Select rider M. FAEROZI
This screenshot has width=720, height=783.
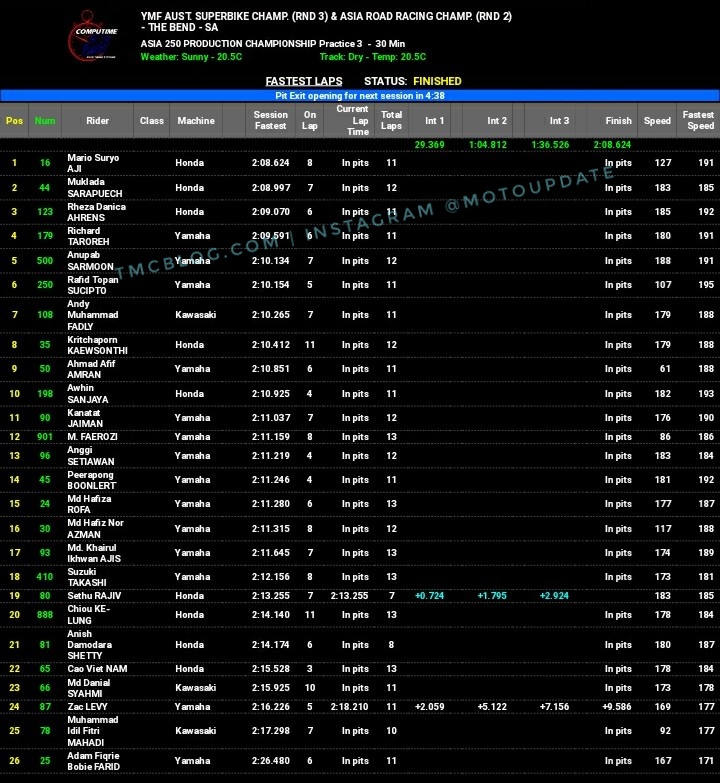point(92,436)
